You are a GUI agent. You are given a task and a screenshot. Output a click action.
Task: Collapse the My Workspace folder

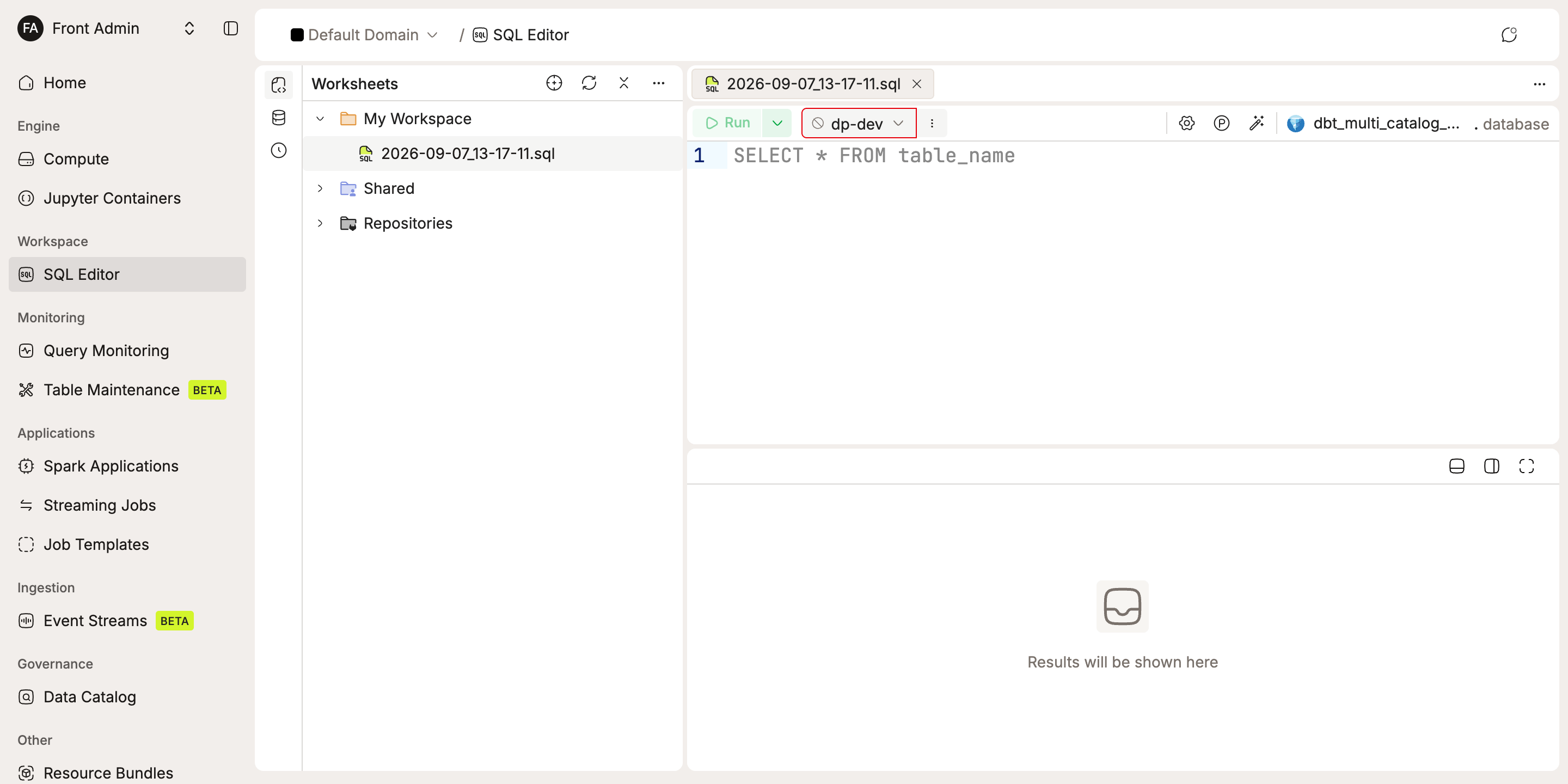point(320,119)
